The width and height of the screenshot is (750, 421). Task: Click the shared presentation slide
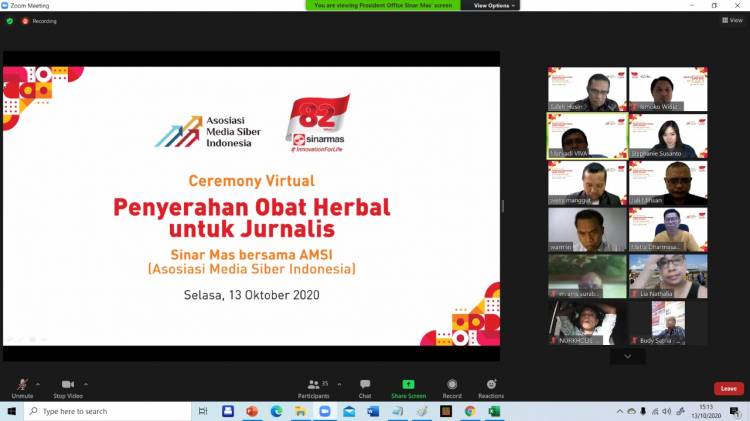pos(252,206)
